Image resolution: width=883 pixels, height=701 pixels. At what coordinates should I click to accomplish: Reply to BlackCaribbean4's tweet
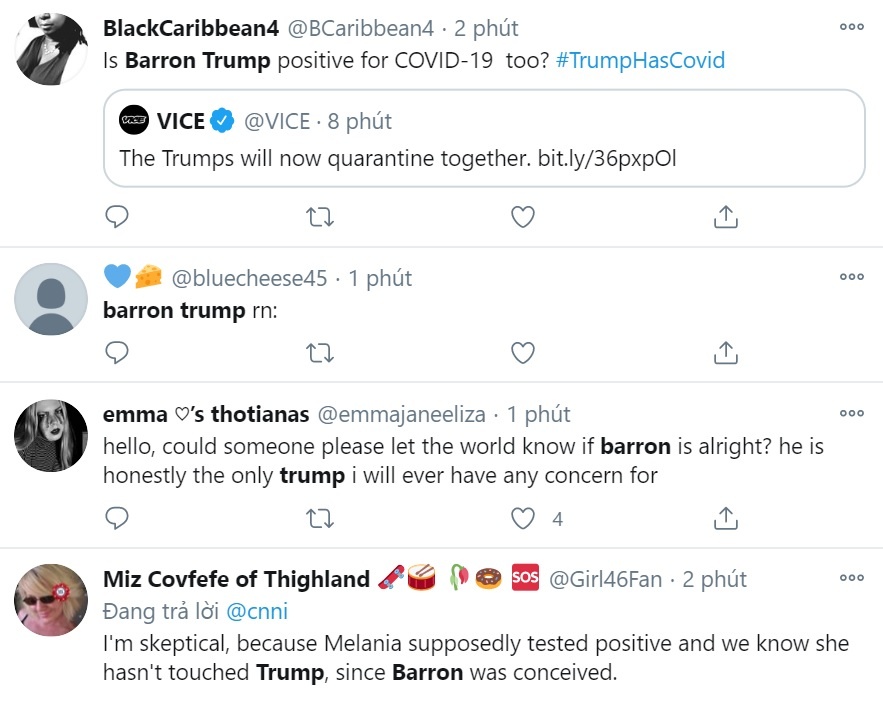(x=117, y=216)
